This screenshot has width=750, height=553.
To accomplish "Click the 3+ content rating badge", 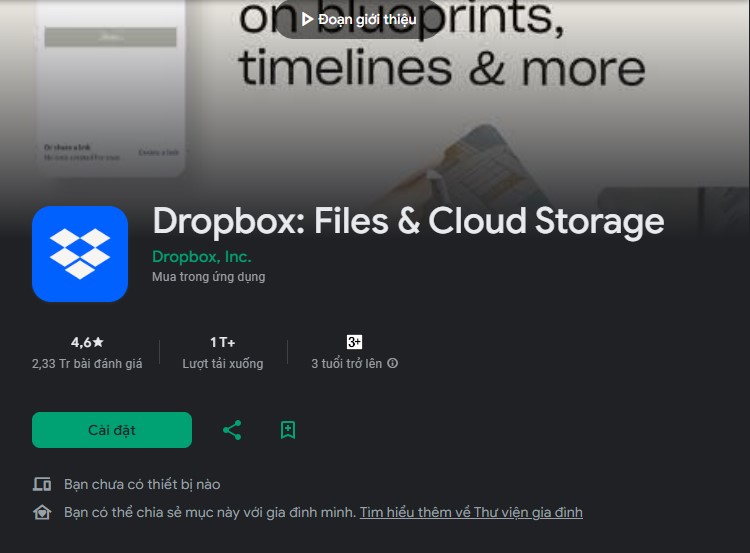I will click(x=354, y=342).
